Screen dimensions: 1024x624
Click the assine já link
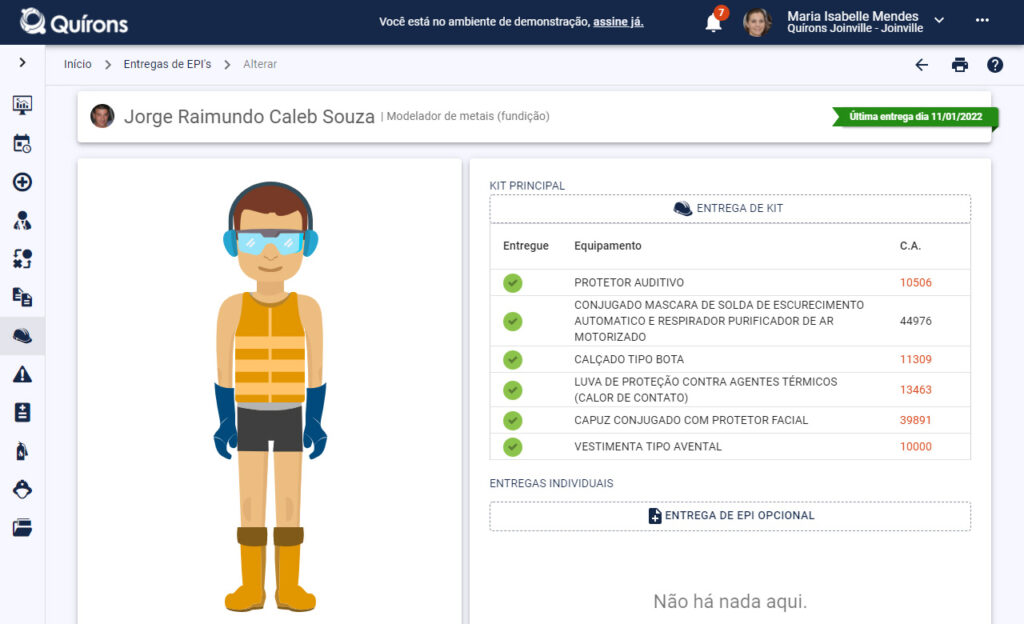618,22
